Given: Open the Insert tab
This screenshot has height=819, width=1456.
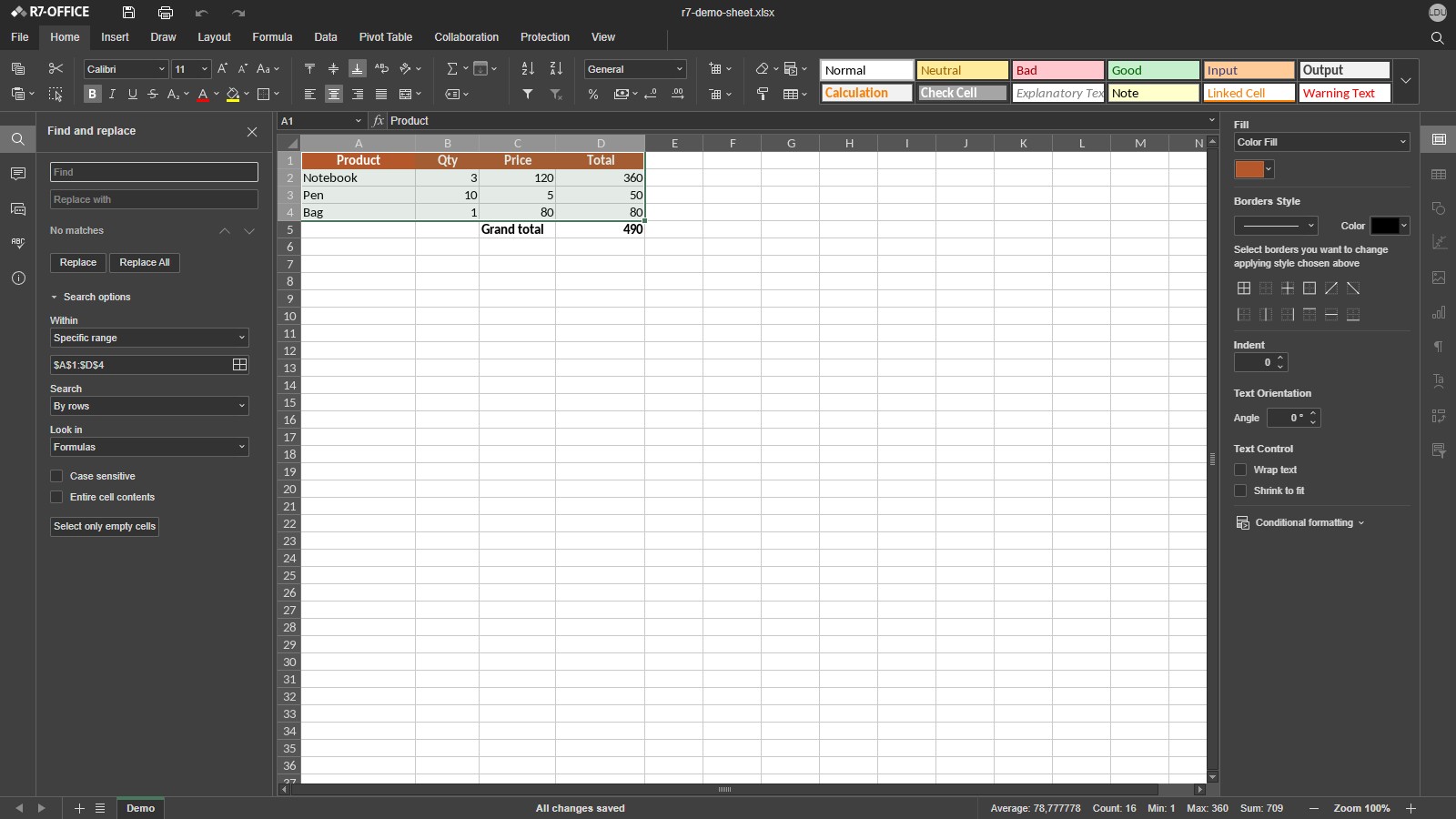Looking at the screenshot, I should coord(115,37).
